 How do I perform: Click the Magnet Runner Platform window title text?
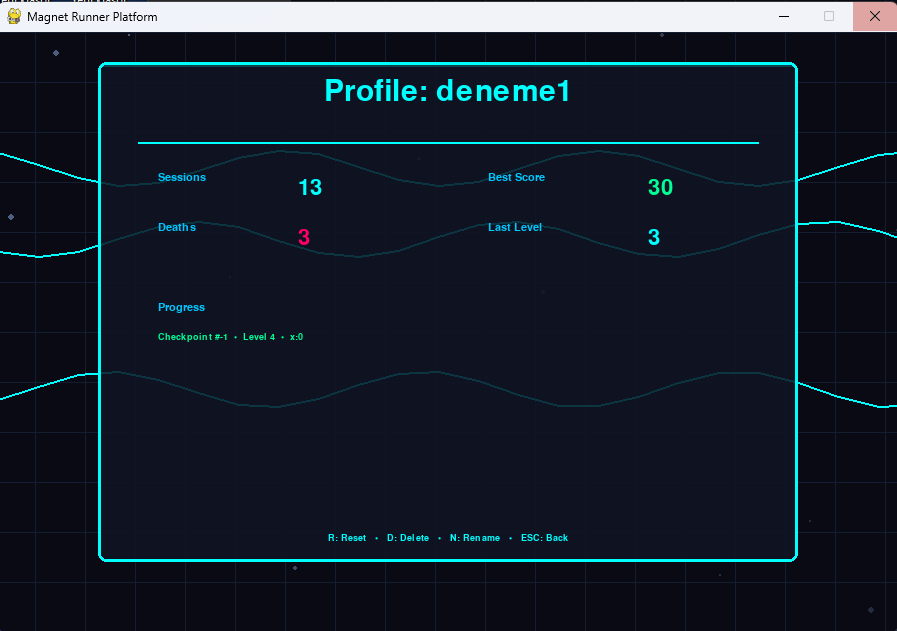tap(92, 17)
